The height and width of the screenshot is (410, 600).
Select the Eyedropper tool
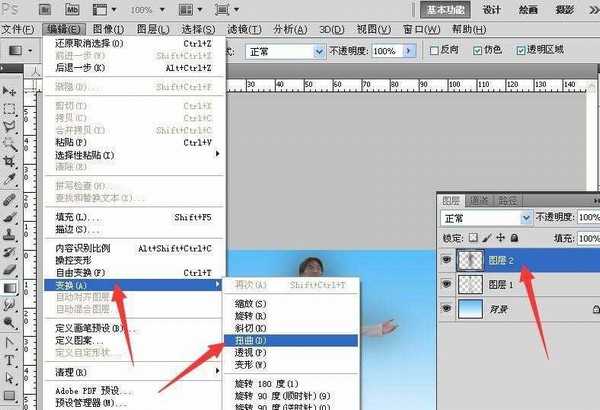[x=9, y=179]
